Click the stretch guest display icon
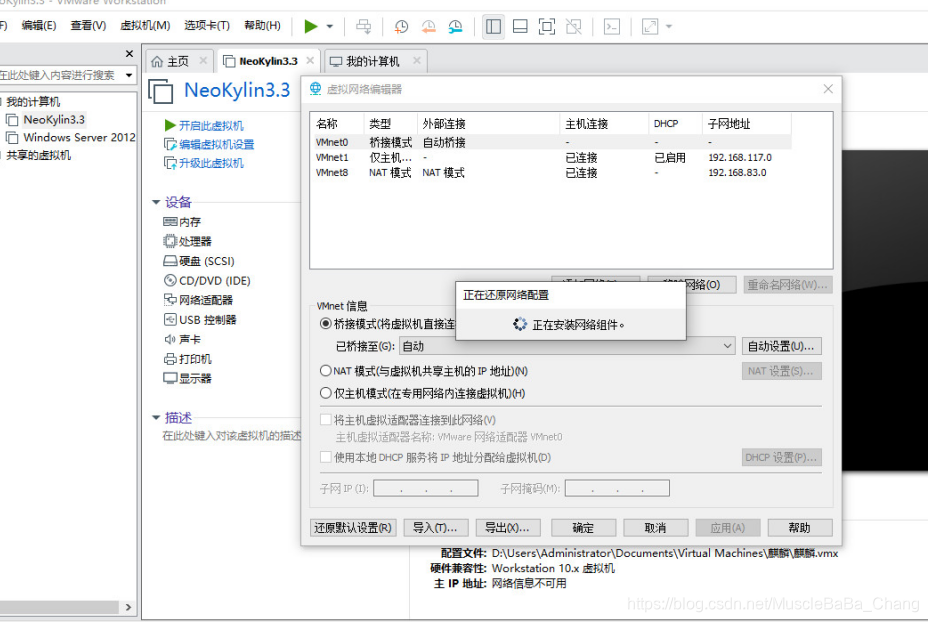This screenshot has height=622, width=928. coord(650,27)
